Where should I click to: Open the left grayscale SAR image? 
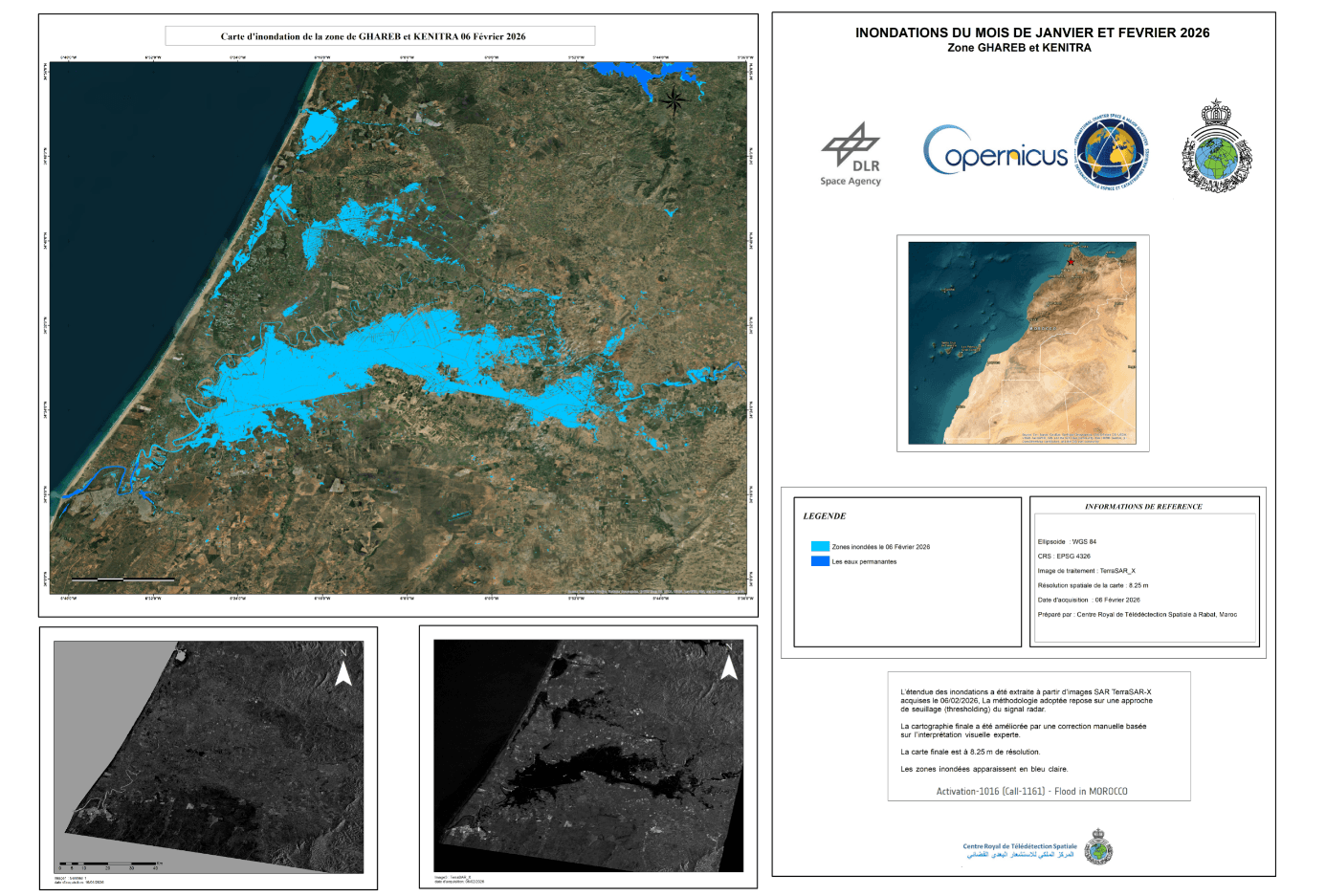(x=209, y=755)
